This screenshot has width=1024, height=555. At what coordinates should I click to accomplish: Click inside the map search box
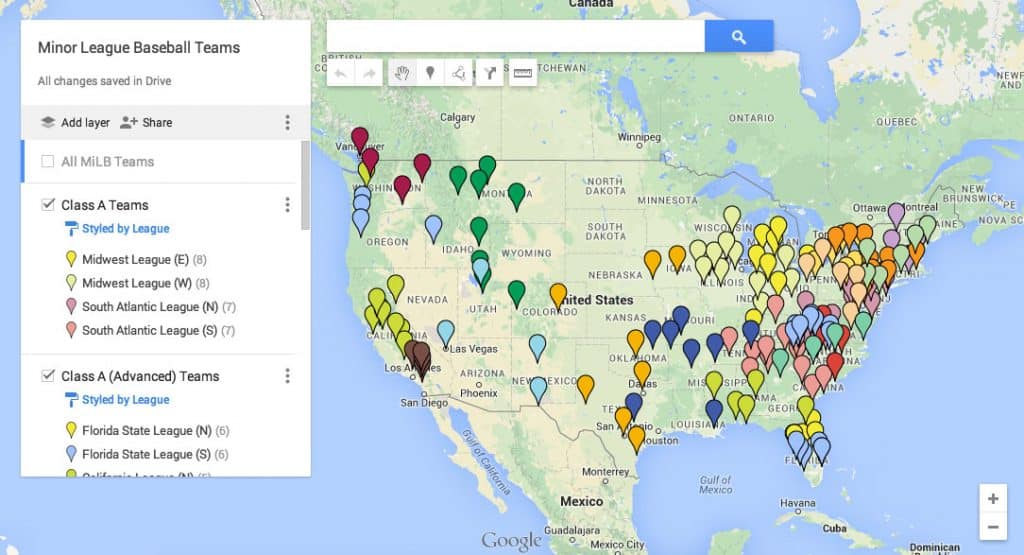click(x=515, y=37)
